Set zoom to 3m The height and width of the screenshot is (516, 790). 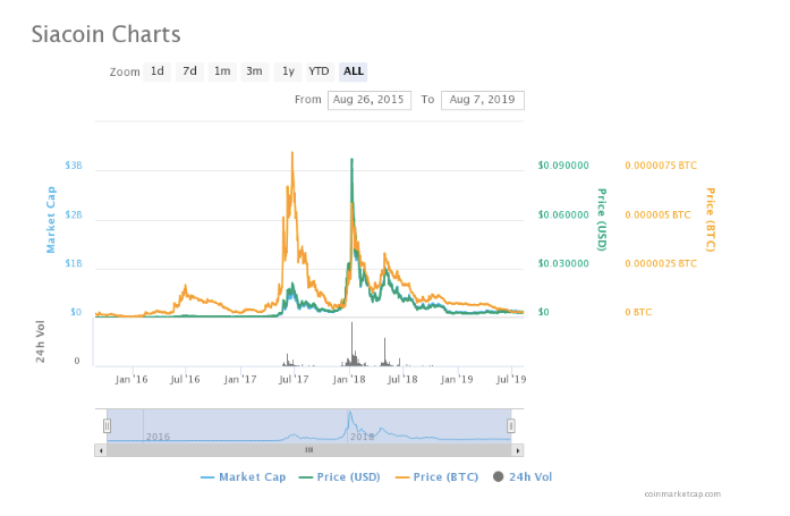pos(254,72)
